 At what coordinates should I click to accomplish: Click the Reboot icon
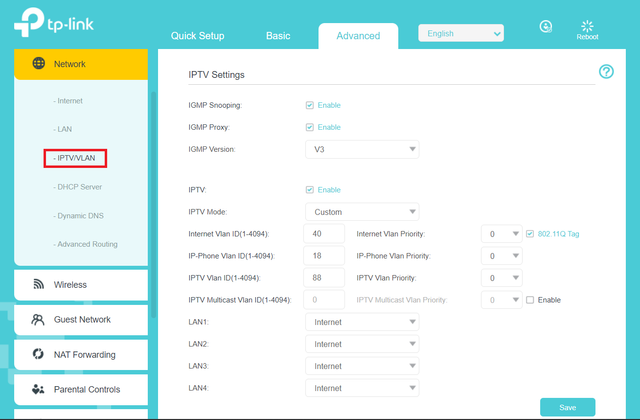point(587,27)
